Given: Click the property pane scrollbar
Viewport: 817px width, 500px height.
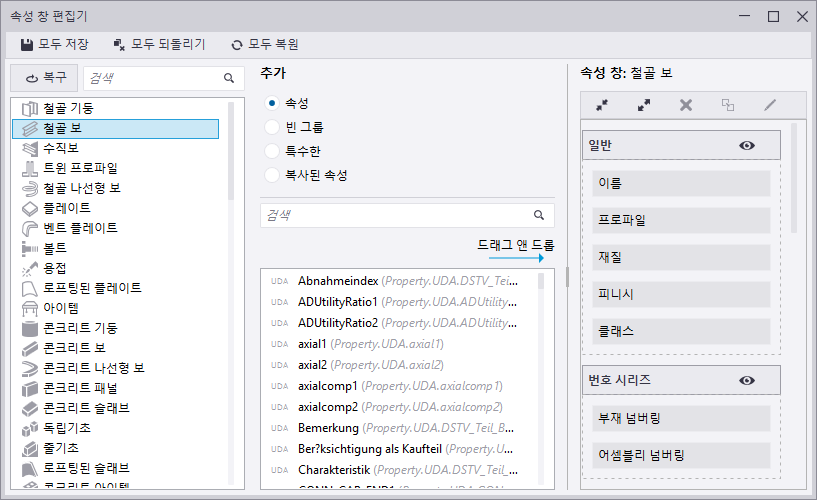Looking at the screenshot, I should pos(794,178).
